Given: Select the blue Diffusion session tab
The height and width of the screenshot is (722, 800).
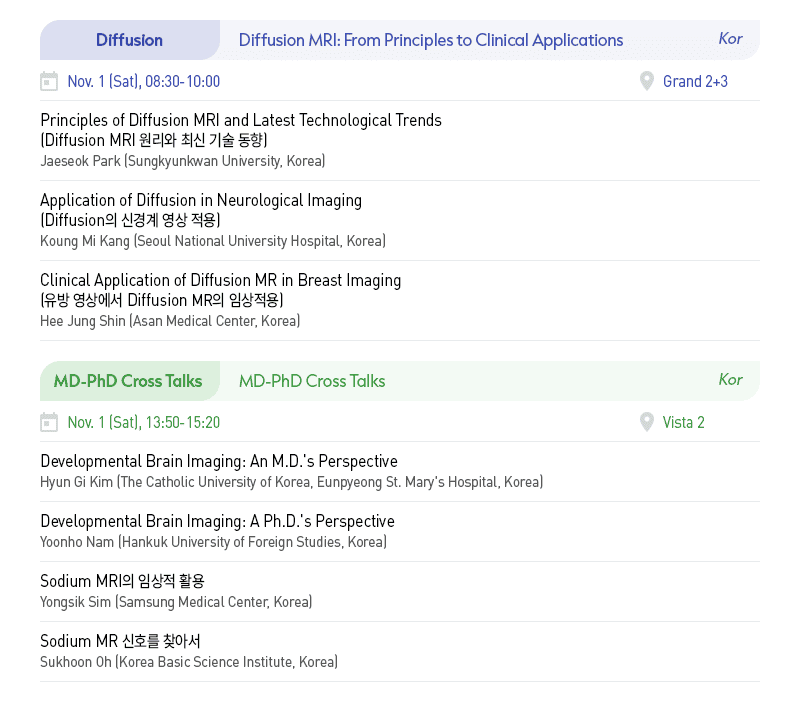Looking at the screenshot, I should [x=130, y=40].
